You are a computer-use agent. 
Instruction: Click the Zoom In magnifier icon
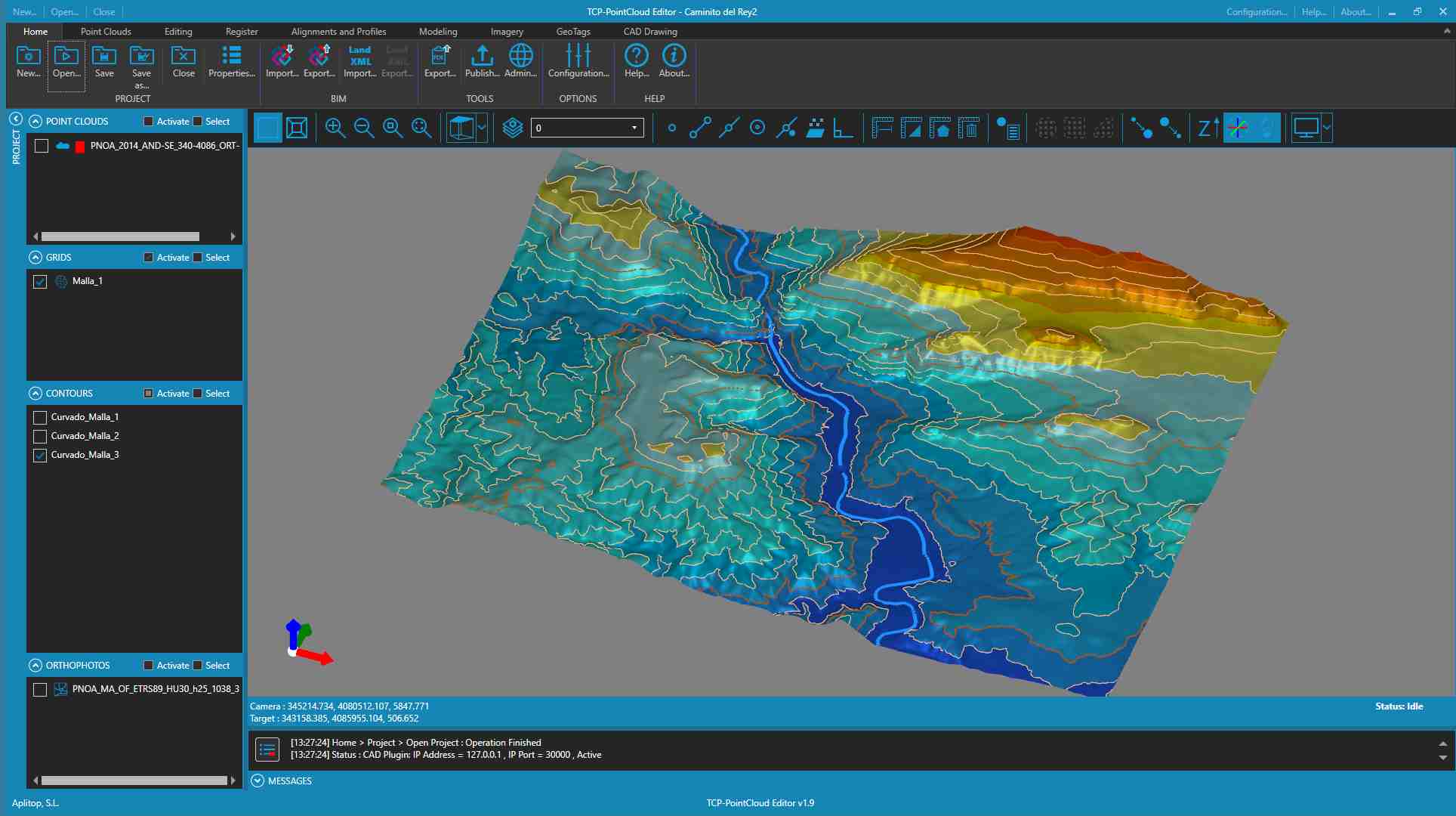(x=335, y=128)
